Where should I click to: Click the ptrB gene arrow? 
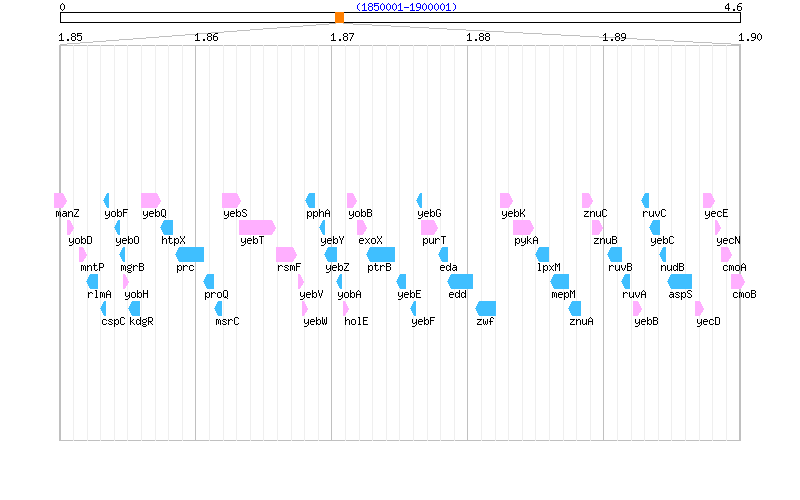coord(381,254)
